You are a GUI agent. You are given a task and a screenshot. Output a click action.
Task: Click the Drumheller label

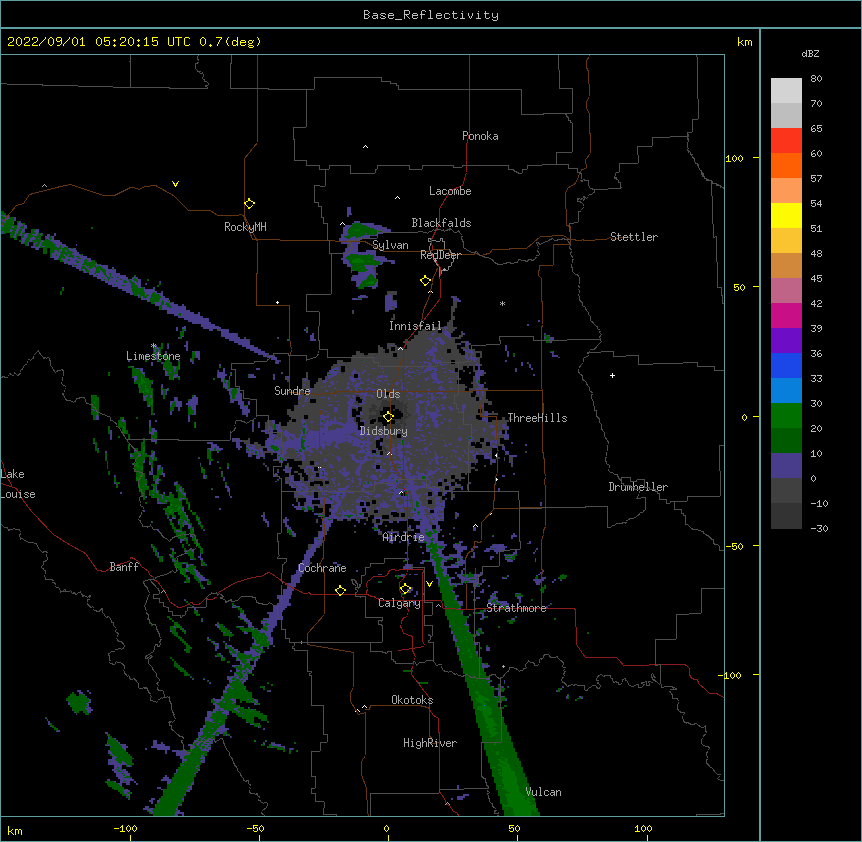click(638, 487)
